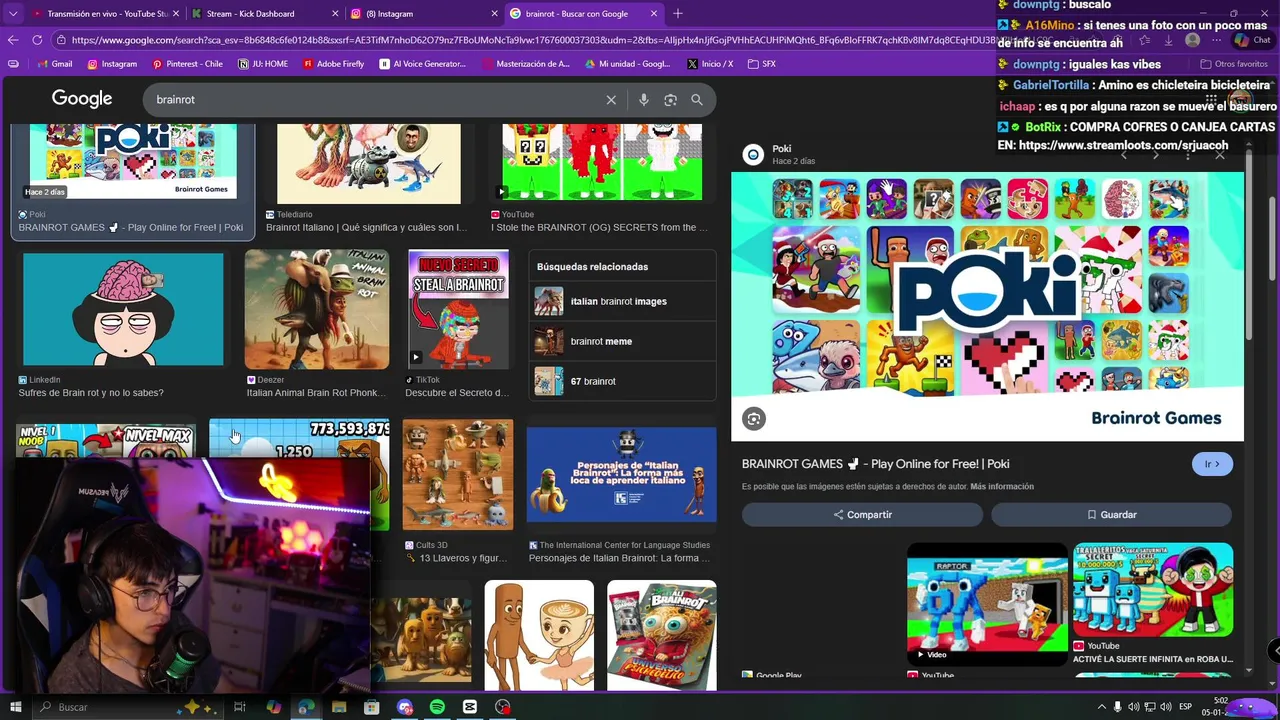The width and height of the screenshot is (1280, 720).
Task: Open BRAINROT GAMES Poki preview title link
Action: [875, 464]
